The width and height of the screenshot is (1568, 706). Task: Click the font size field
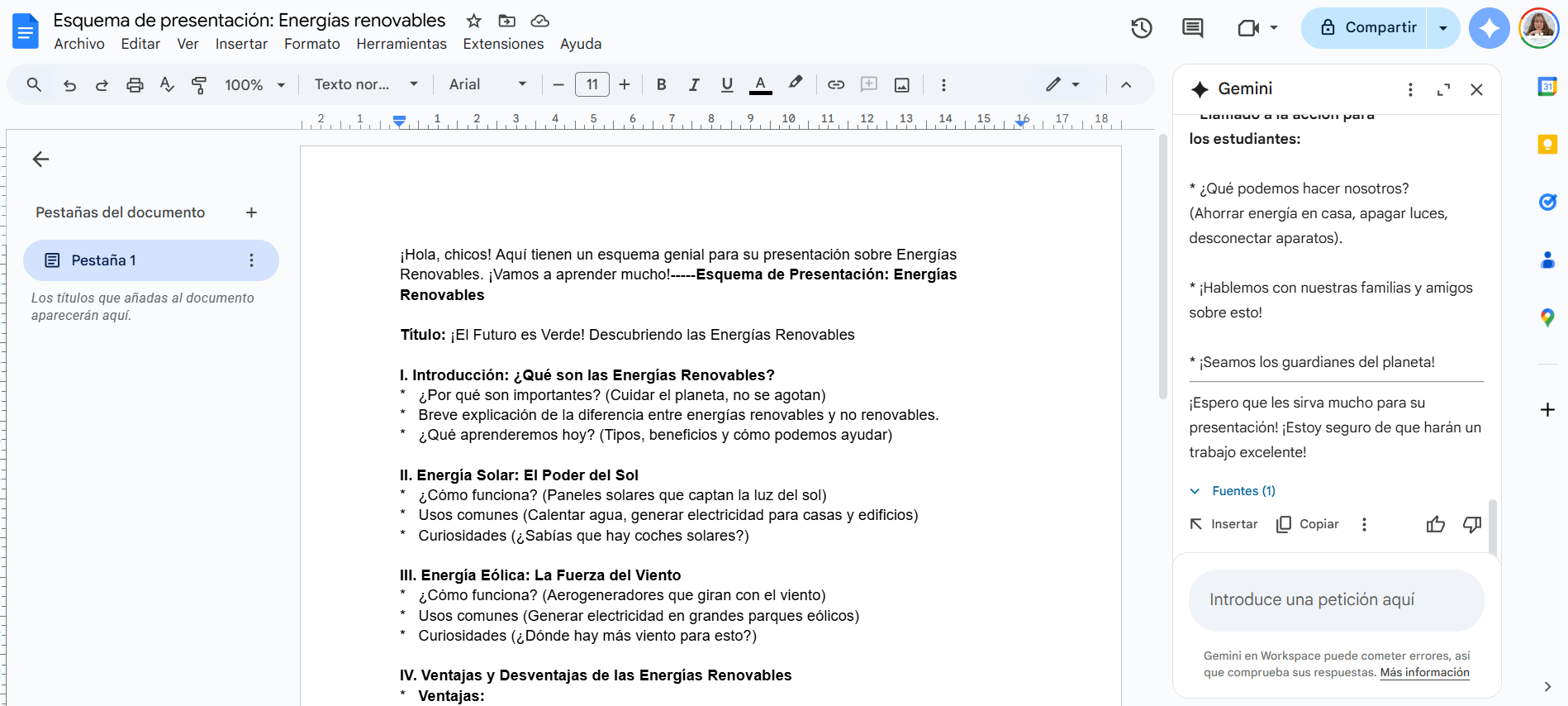tap(592, 84)
